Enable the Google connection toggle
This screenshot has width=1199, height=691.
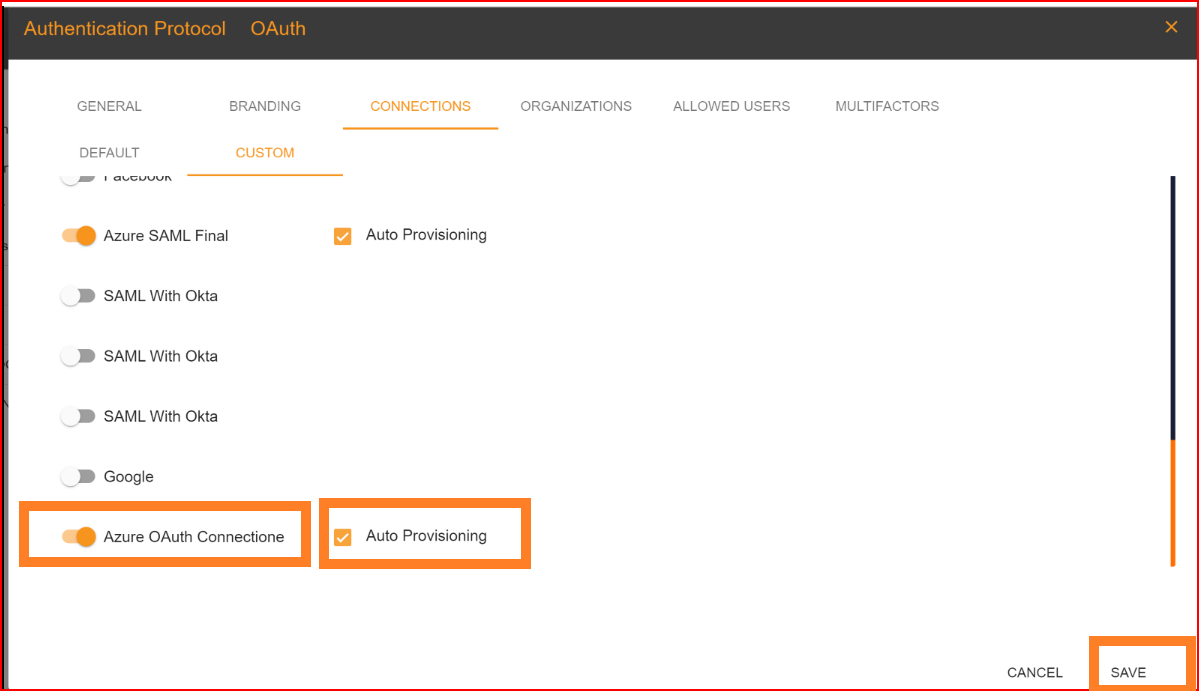pos(79,476)
